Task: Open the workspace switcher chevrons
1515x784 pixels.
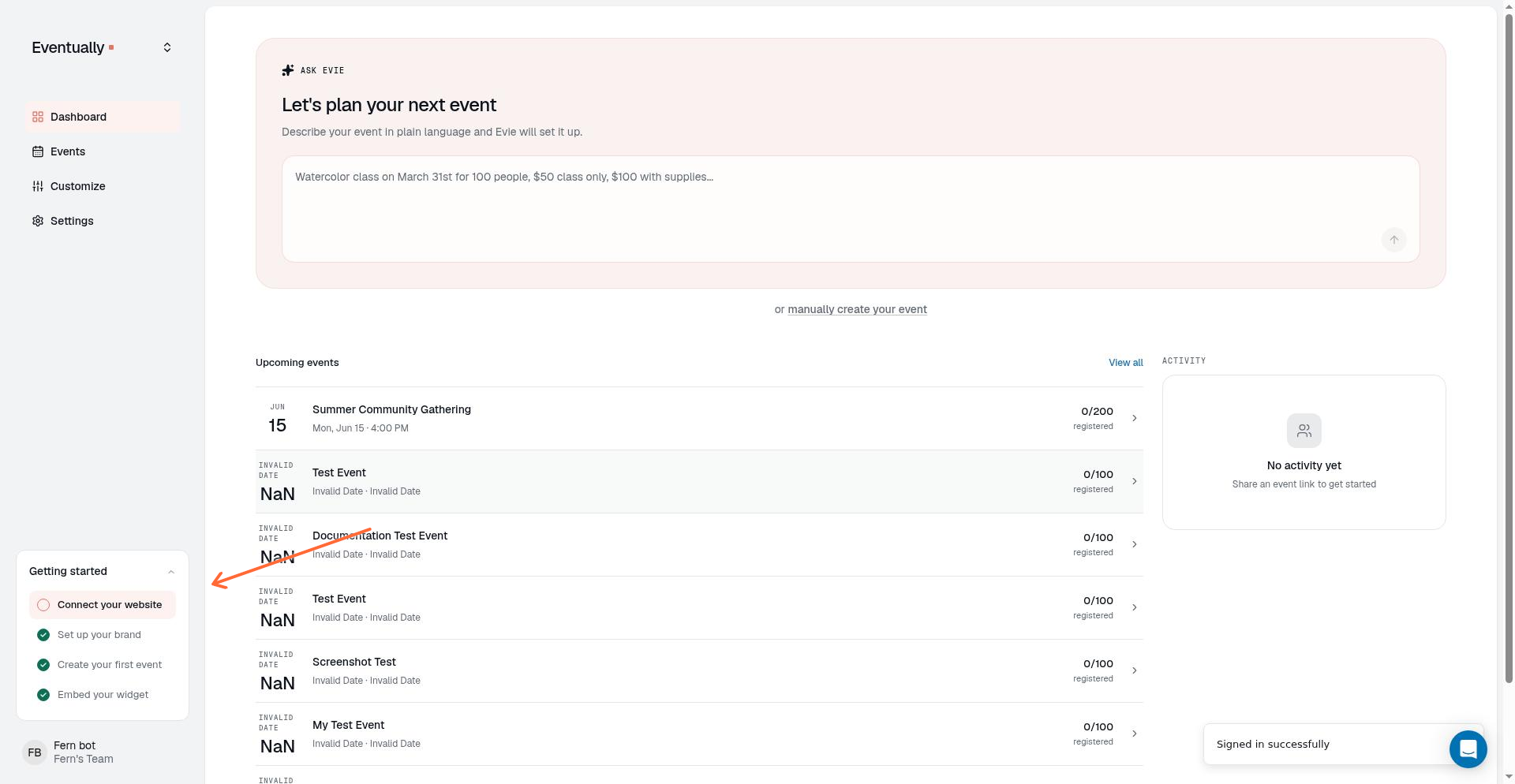Action: (167, 47)
